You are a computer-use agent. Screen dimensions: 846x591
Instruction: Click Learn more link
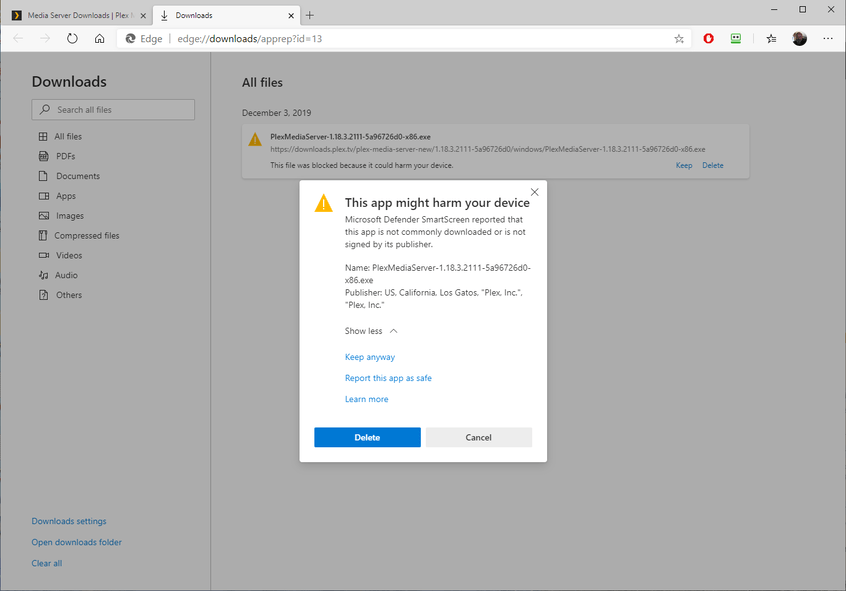[366, 399]
